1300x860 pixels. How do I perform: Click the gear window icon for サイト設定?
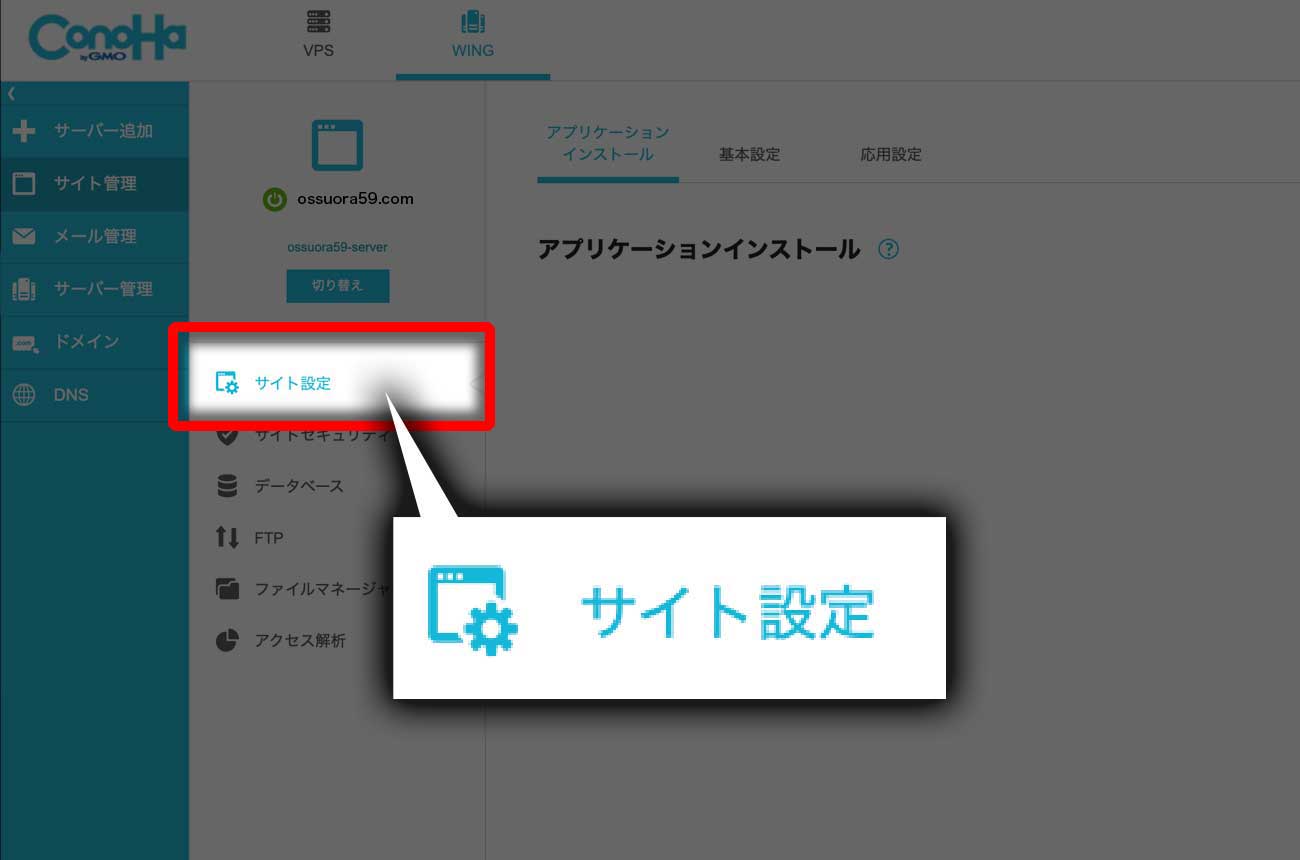click(227, 383)
